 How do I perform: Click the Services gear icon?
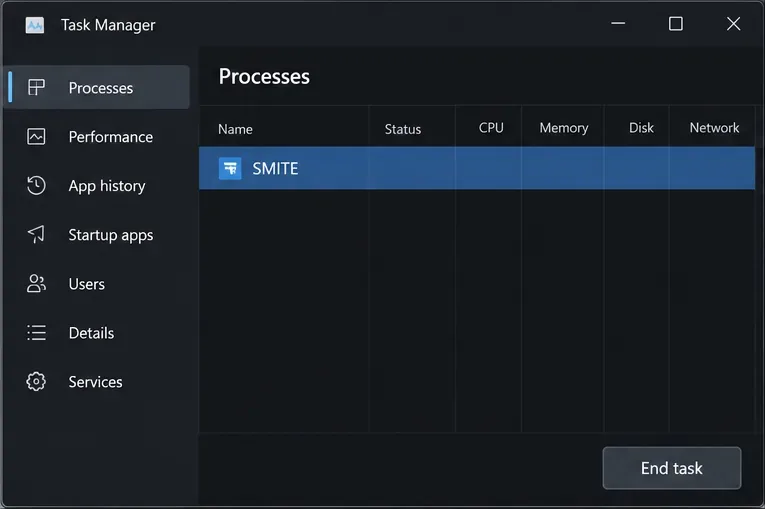(x=36, y=382)
